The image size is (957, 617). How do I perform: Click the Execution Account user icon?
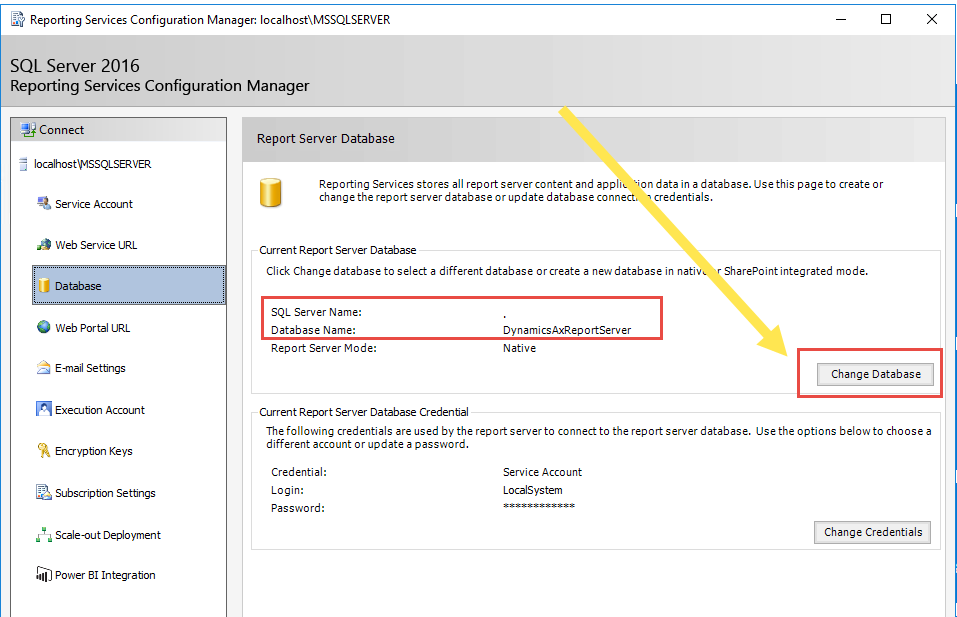[43, 409]
